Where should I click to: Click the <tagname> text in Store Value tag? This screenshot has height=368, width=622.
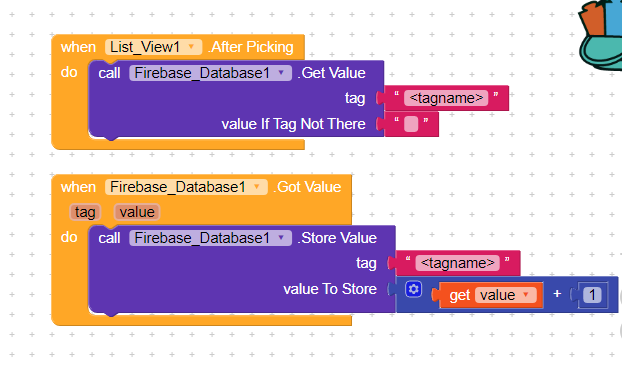pos(457,263)
